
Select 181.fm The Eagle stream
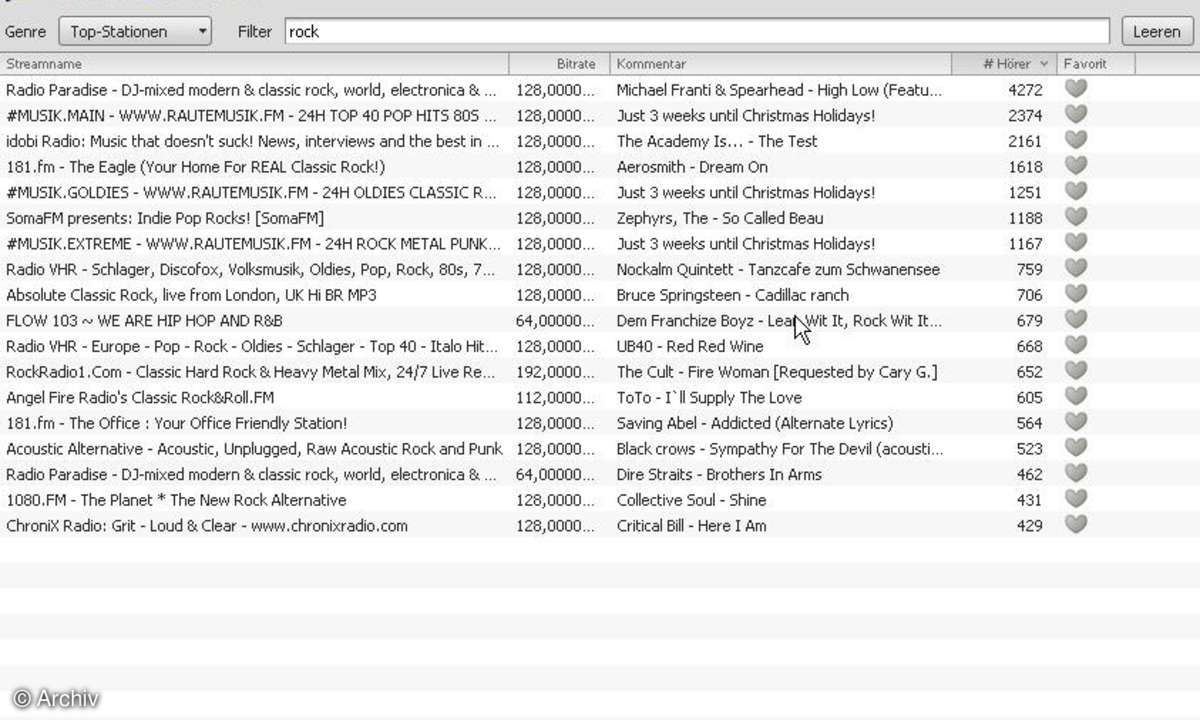point(195,167)
